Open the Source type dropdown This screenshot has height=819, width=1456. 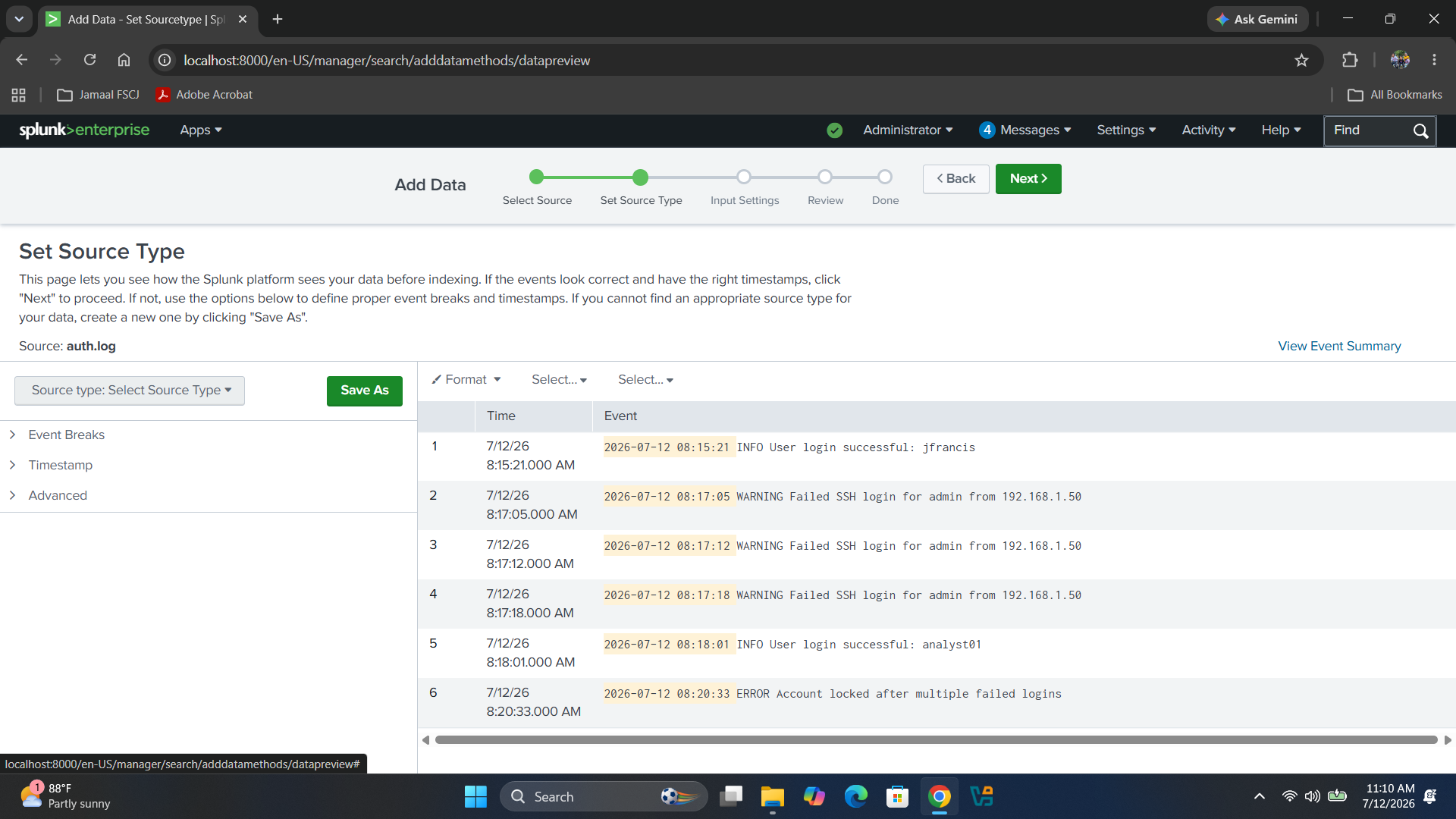click(130, 391)
